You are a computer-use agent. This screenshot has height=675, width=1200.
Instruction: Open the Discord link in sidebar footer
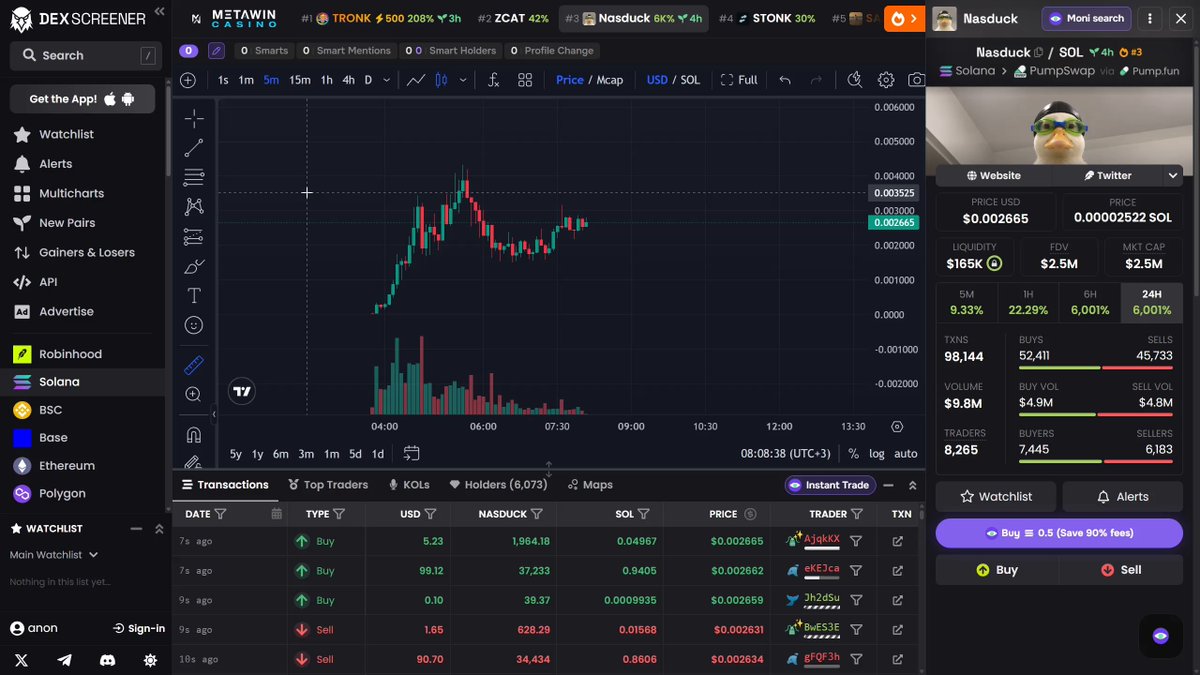click(x=107, y=660)
